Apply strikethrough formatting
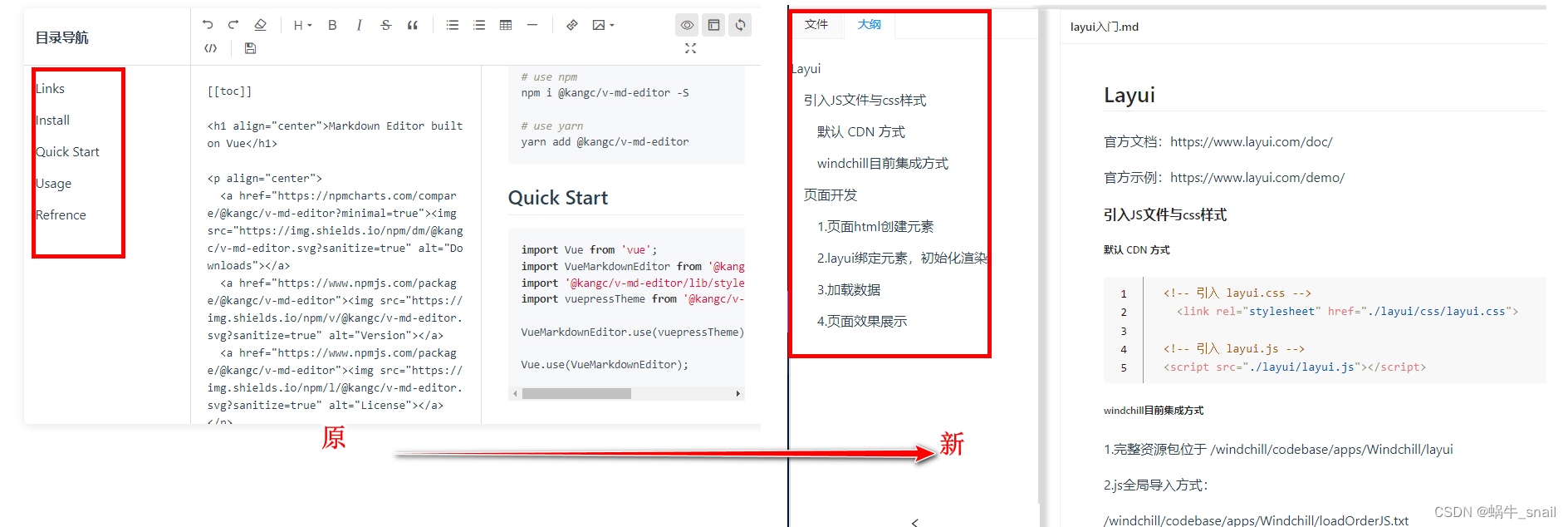Screen dimensions: 1568x527 tap(385, 25)
